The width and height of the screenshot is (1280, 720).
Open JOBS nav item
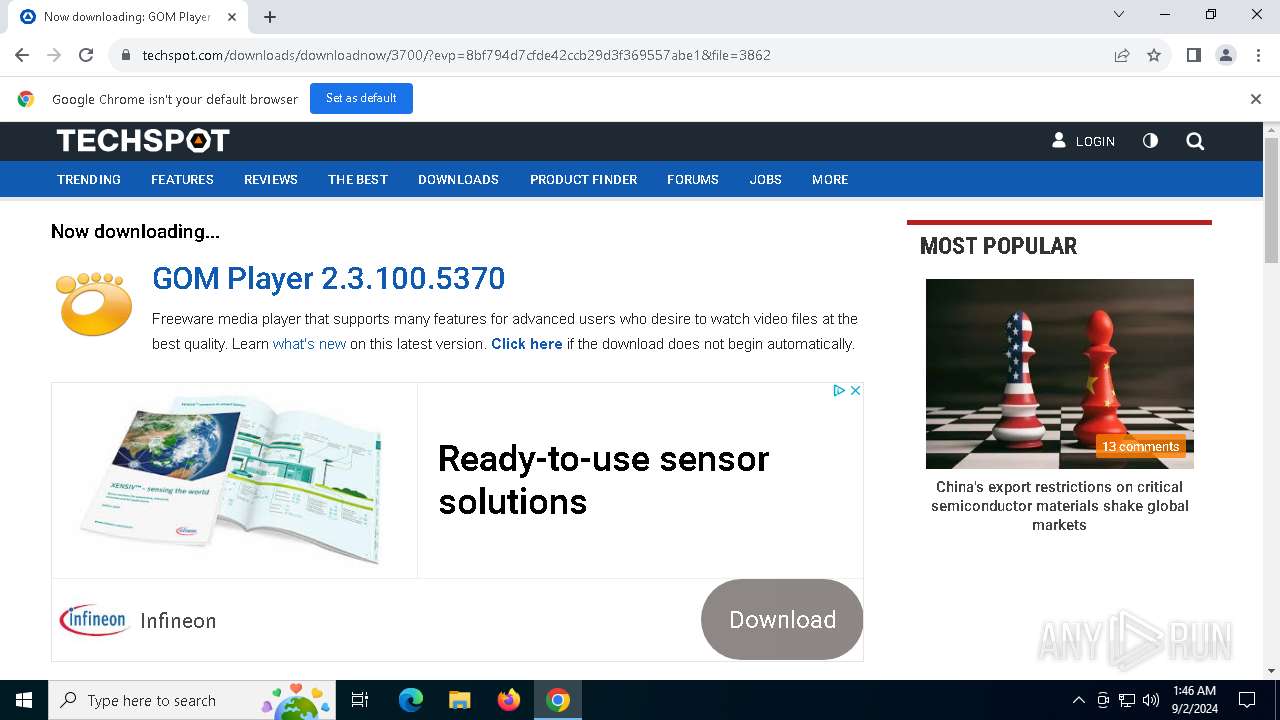point(766,180)
